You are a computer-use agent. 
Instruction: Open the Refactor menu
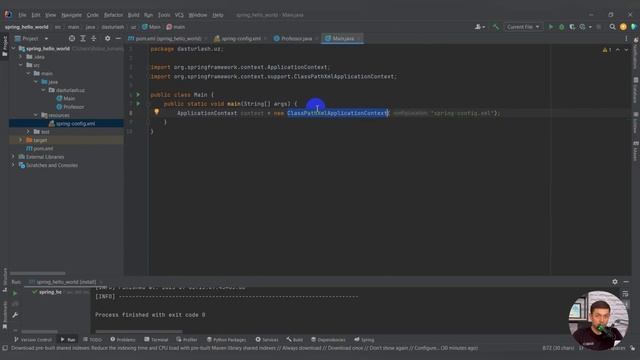113,15
